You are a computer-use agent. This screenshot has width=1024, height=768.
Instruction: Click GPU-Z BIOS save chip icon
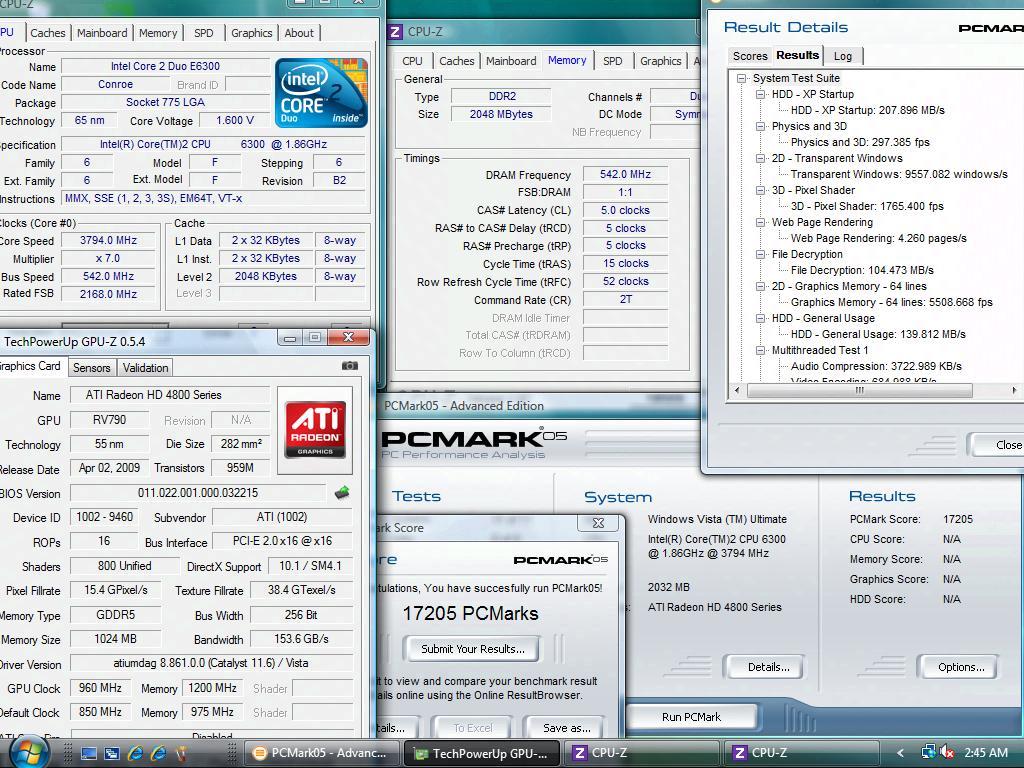pyautogui.click(x=342, y=492)
